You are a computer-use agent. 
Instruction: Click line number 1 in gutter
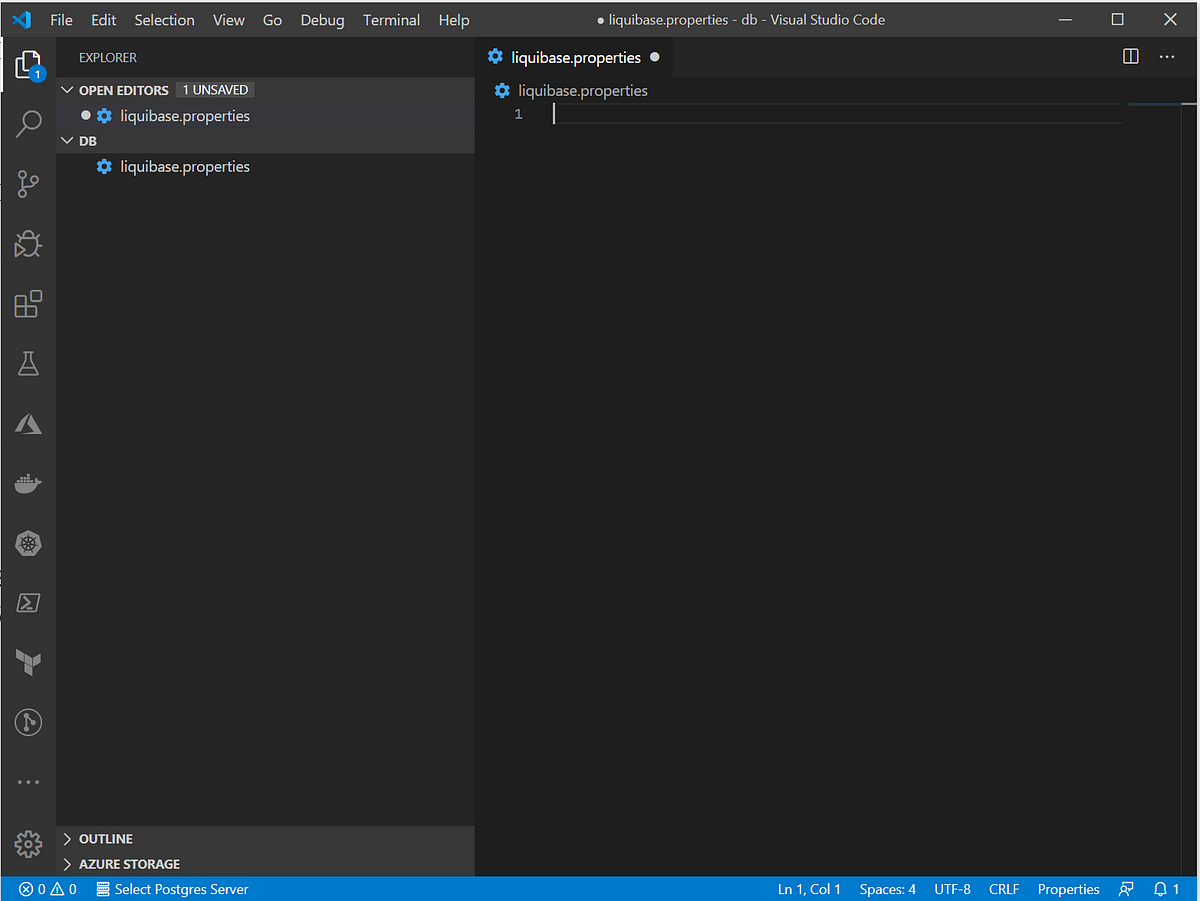point(518,115)
